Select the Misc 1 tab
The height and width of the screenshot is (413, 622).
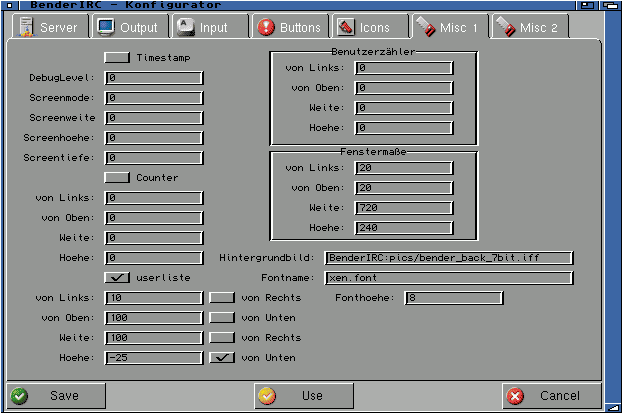(x=450, y=27)
